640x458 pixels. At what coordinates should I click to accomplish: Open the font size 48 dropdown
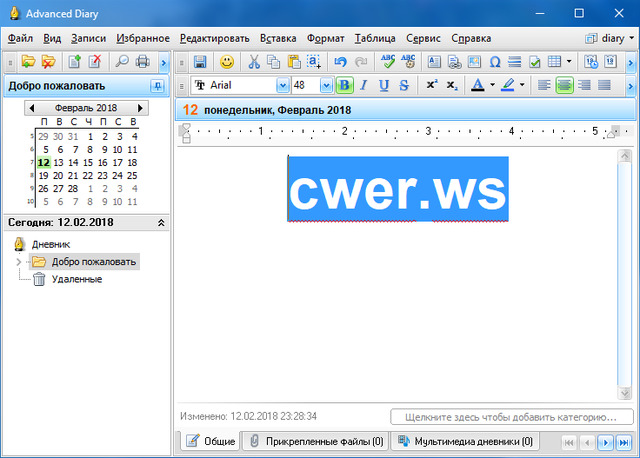tap(326, 85)
